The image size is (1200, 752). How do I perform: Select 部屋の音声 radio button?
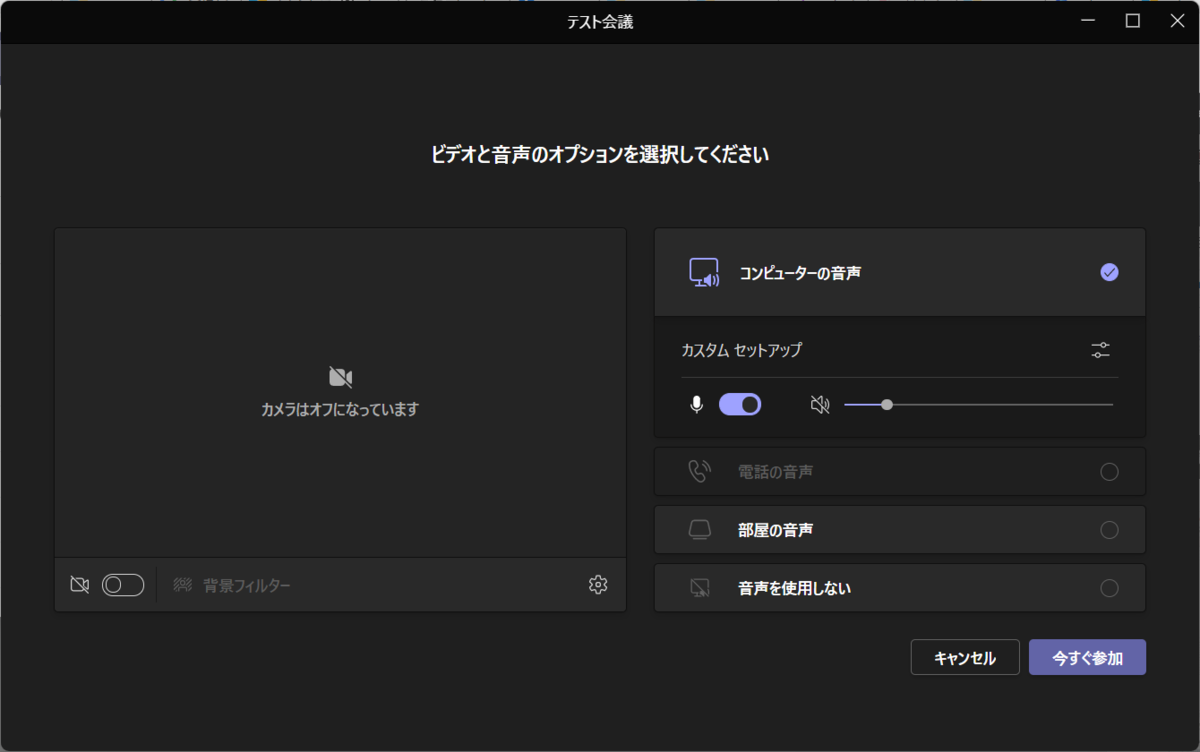pos(1109,530)
